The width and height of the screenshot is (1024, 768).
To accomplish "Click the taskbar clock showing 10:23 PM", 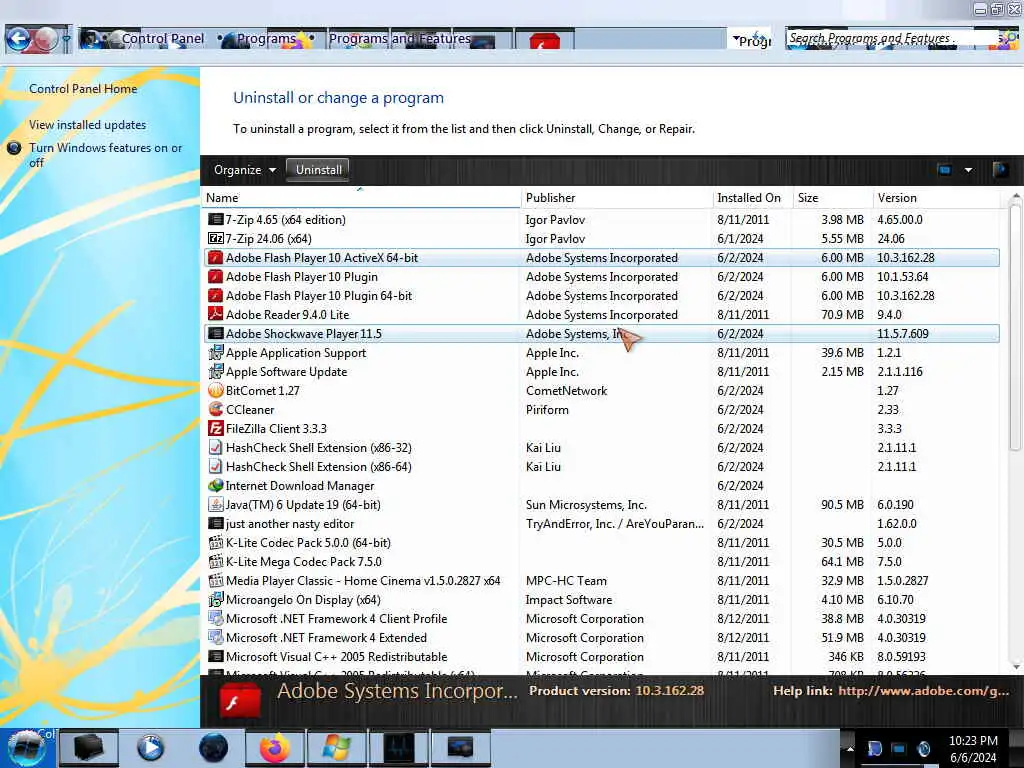I will [972, 749].
